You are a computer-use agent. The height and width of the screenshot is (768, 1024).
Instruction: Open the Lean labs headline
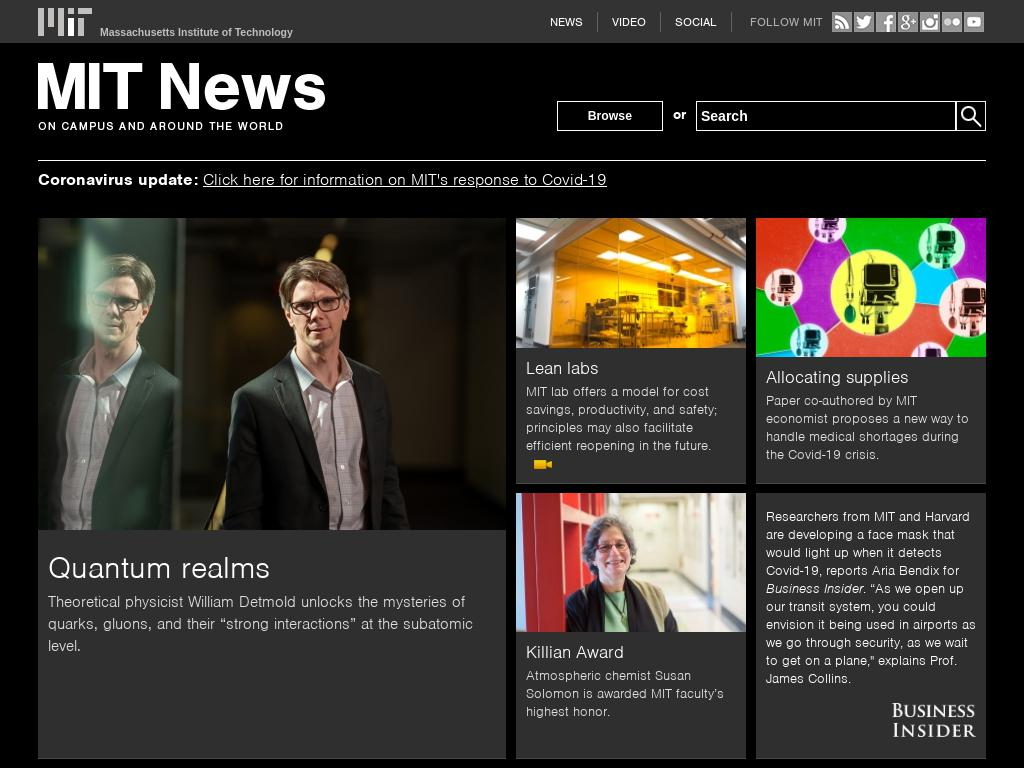coord(562,368)
